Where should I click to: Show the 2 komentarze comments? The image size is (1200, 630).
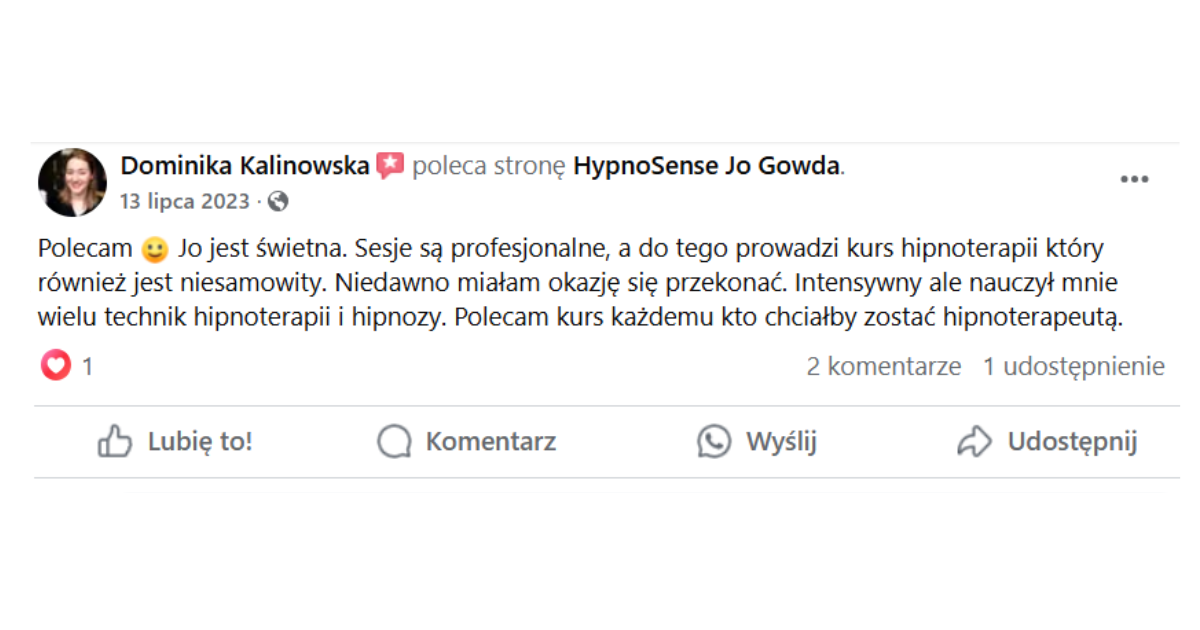(x=884, y=366)
